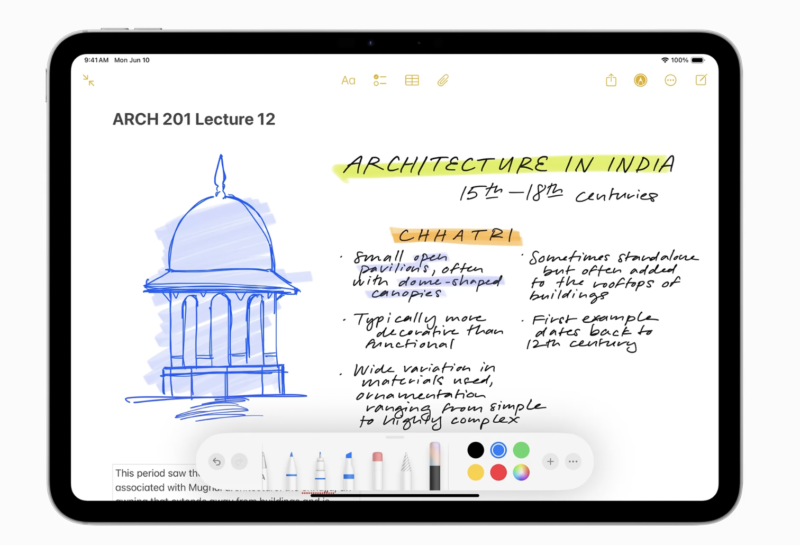Viewport: 800px width, 545px height.
Task: Select the pink eraser tool
Action: click(x=378, y=468)
